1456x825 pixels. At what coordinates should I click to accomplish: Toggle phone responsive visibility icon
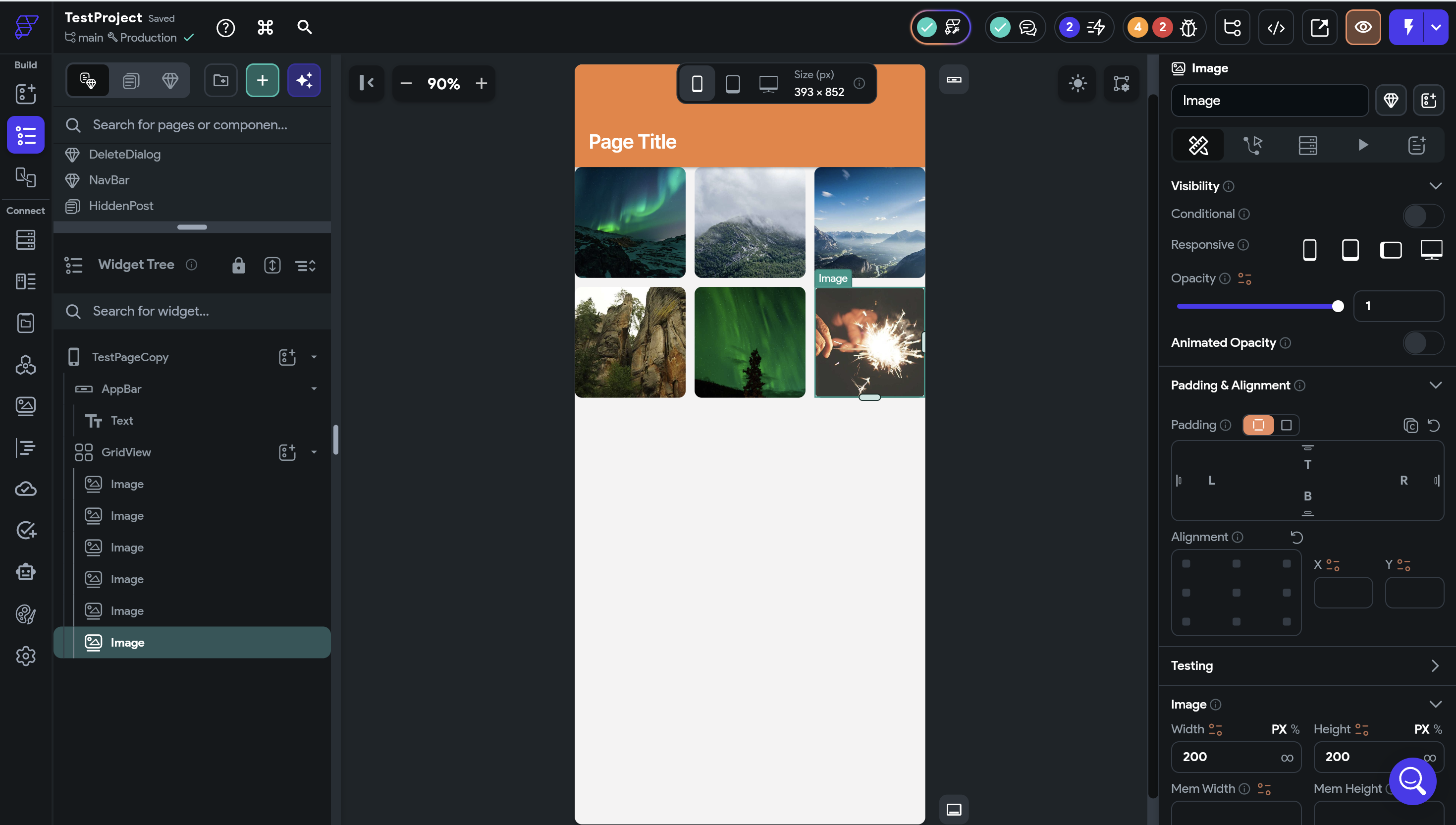pyautogui.click(x=1309, y=250)
